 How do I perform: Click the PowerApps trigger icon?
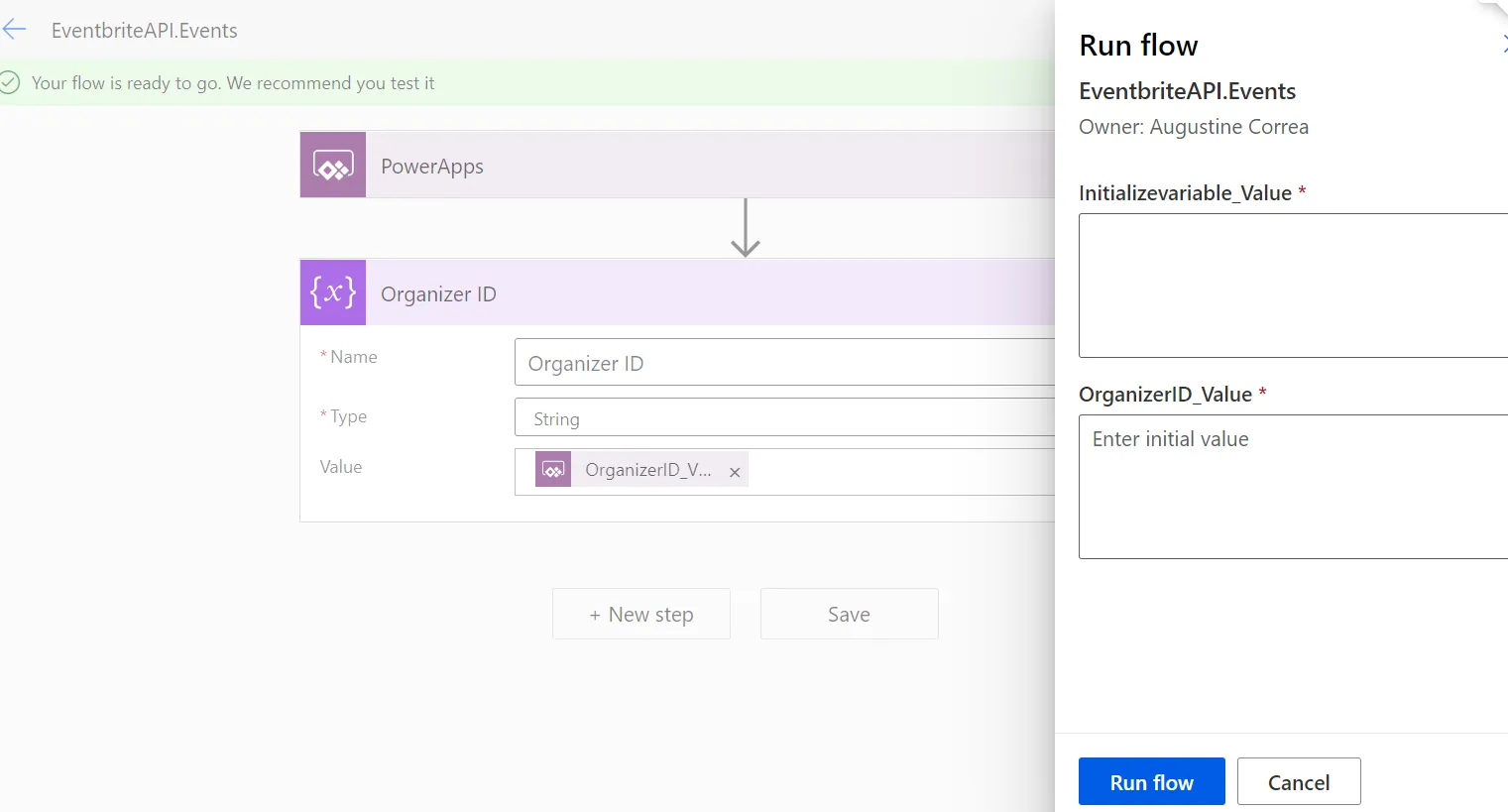(x=333, y=166)
